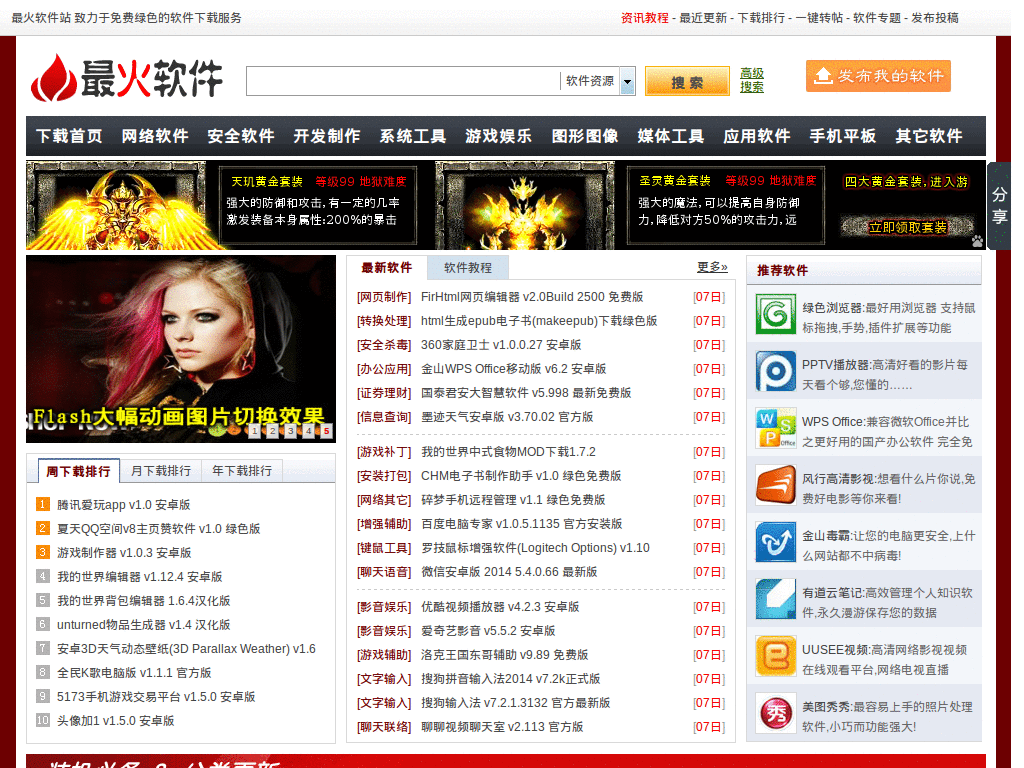Open 搜狗拼音输入法2014 v7.2k正式版

pos(510,679)
